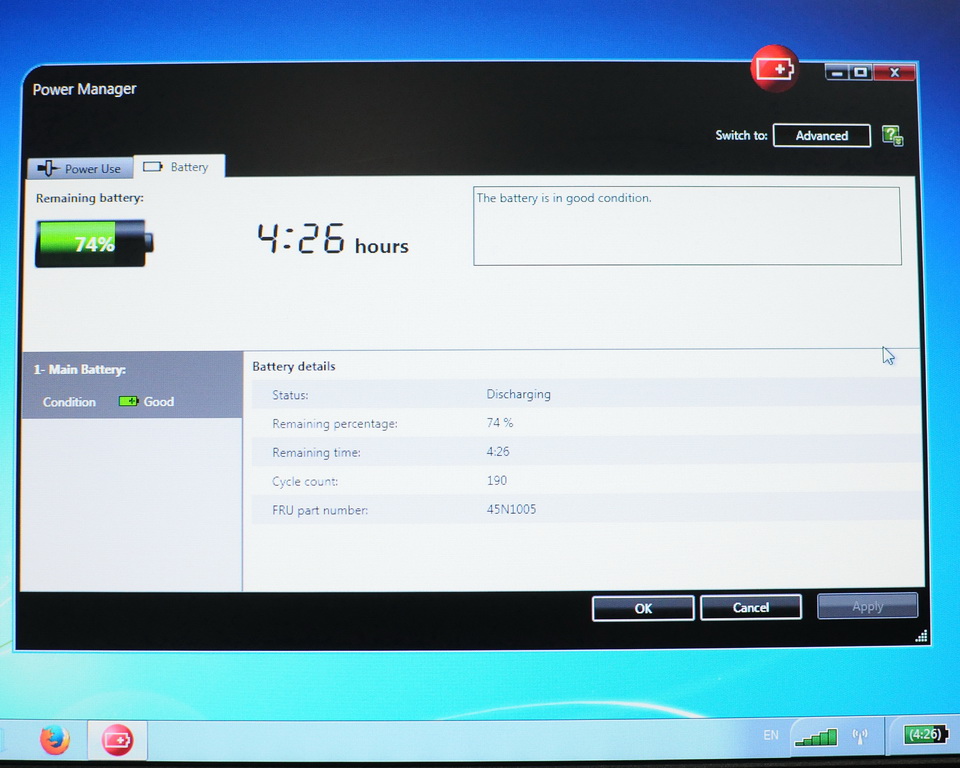Viewport: 960px width, 768px height.
Task: Click the Remaining percentage value 74 %
Action: click(500, 423)
